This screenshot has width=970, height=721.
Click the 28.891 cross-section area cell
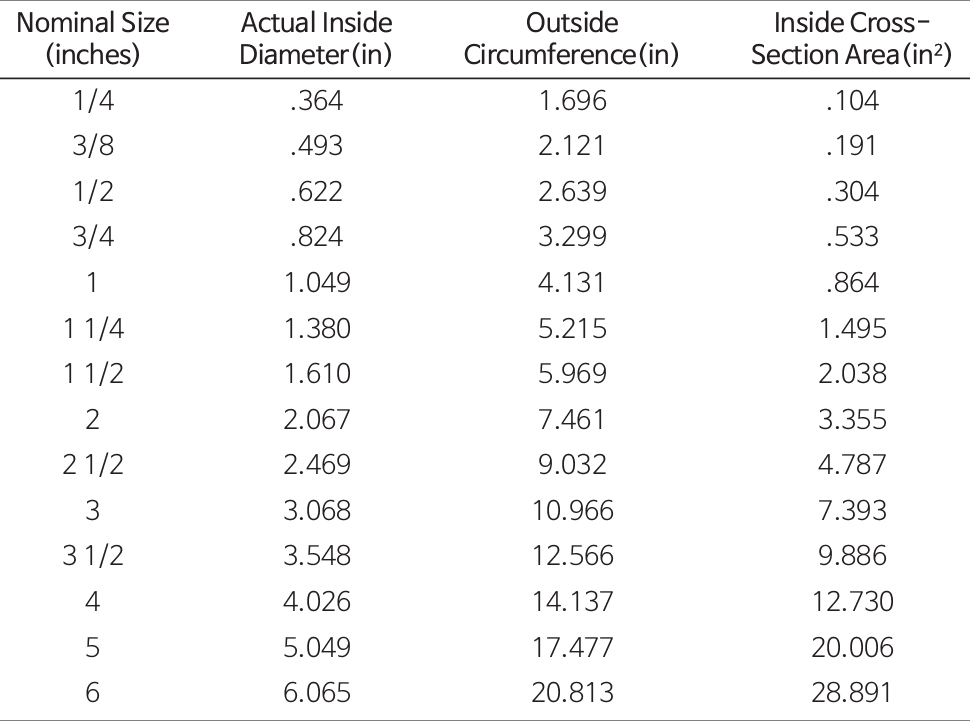click(853, 692)
